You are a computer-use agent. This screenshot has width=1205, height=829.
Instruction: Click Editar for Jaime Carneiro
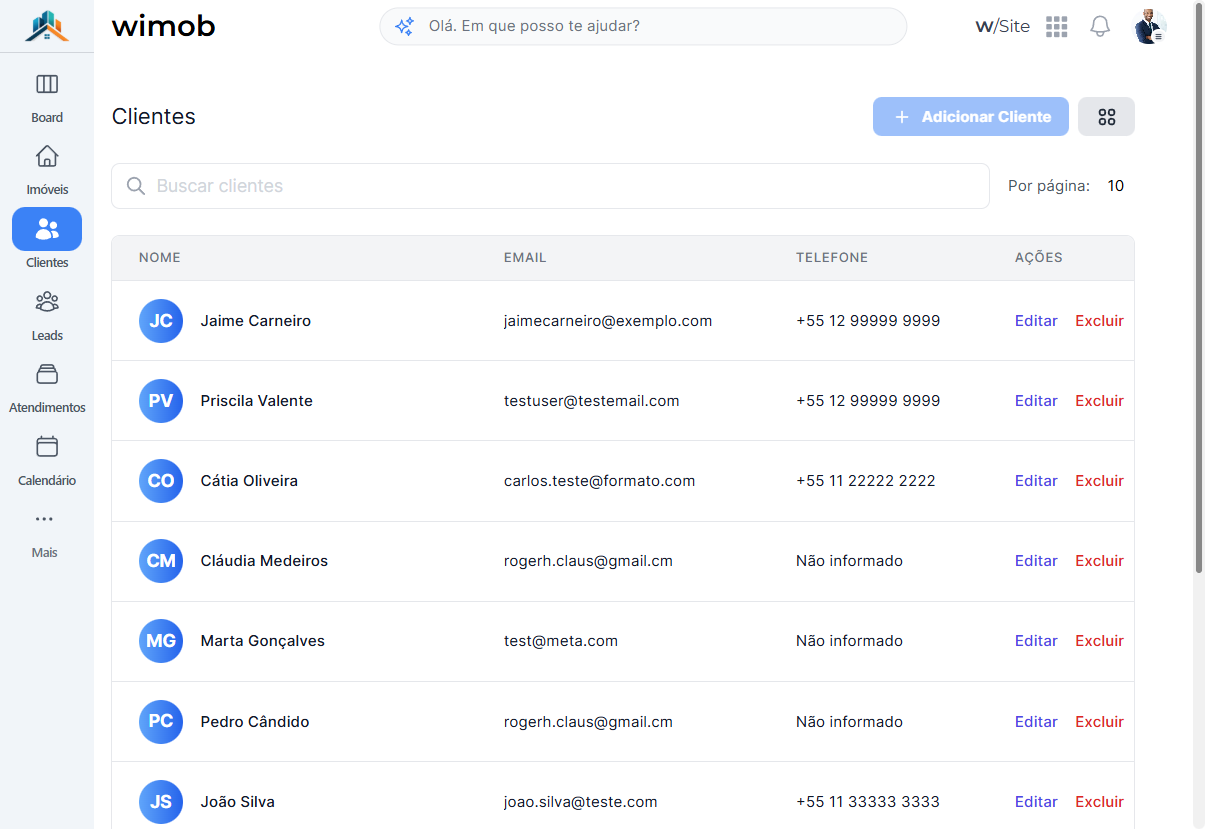tap(1036, 321)
